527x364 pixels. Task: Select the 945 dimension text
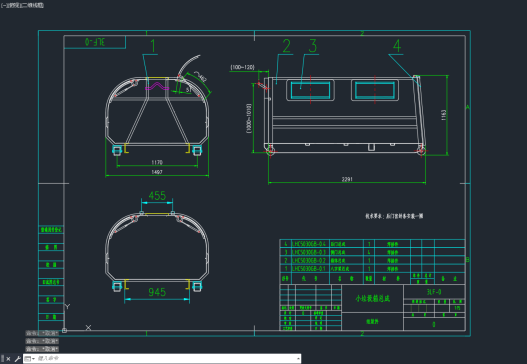(x=157, y=292)
